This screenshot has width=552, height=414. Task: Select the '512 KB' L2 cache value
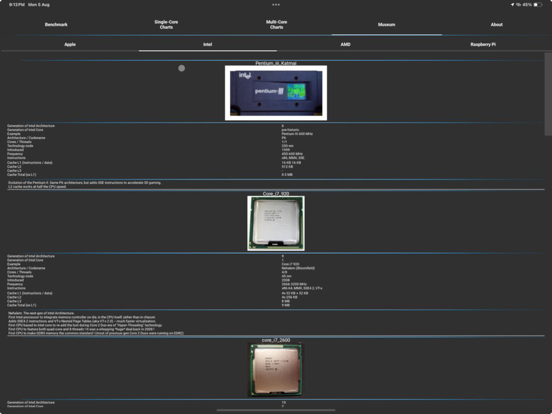(x=287, y=167)
